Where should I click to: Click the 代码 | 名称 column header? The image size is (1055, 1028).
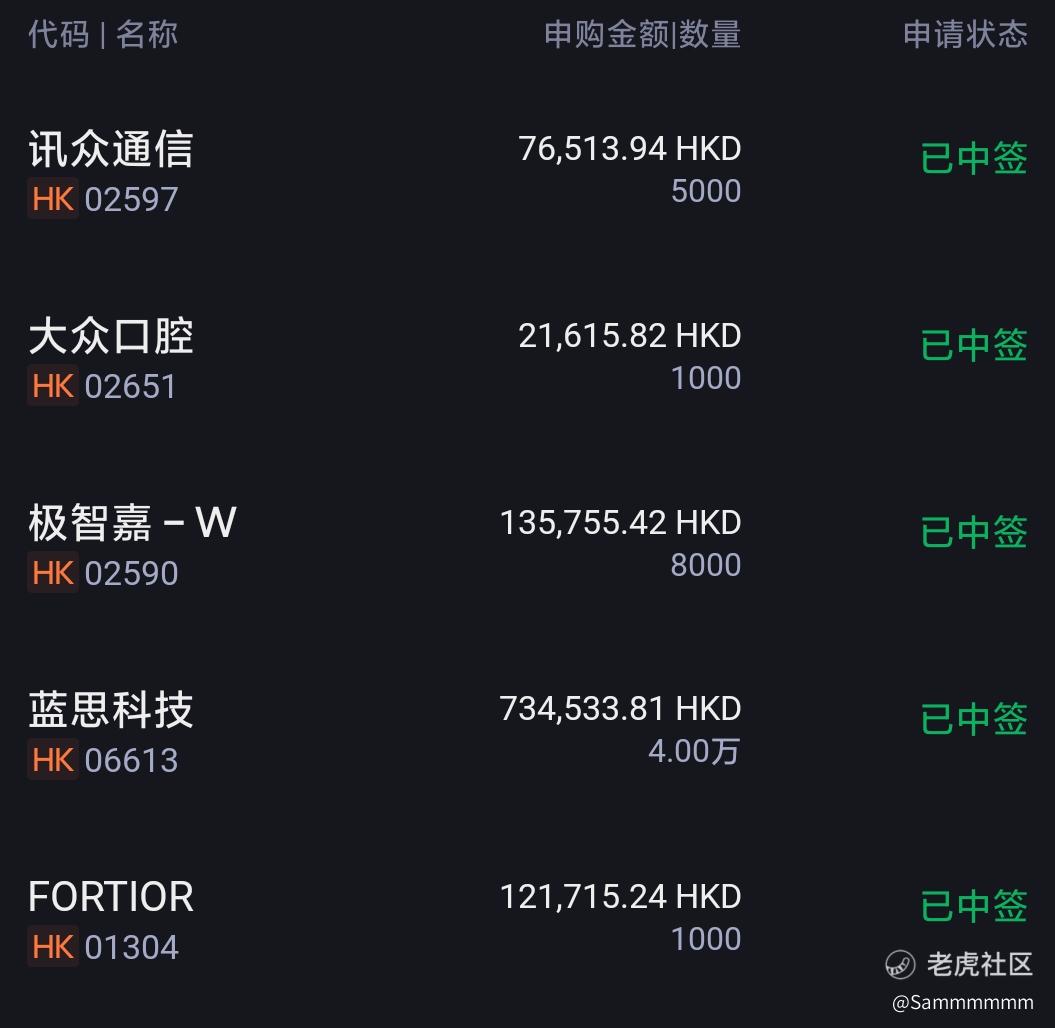coord(103,34)
